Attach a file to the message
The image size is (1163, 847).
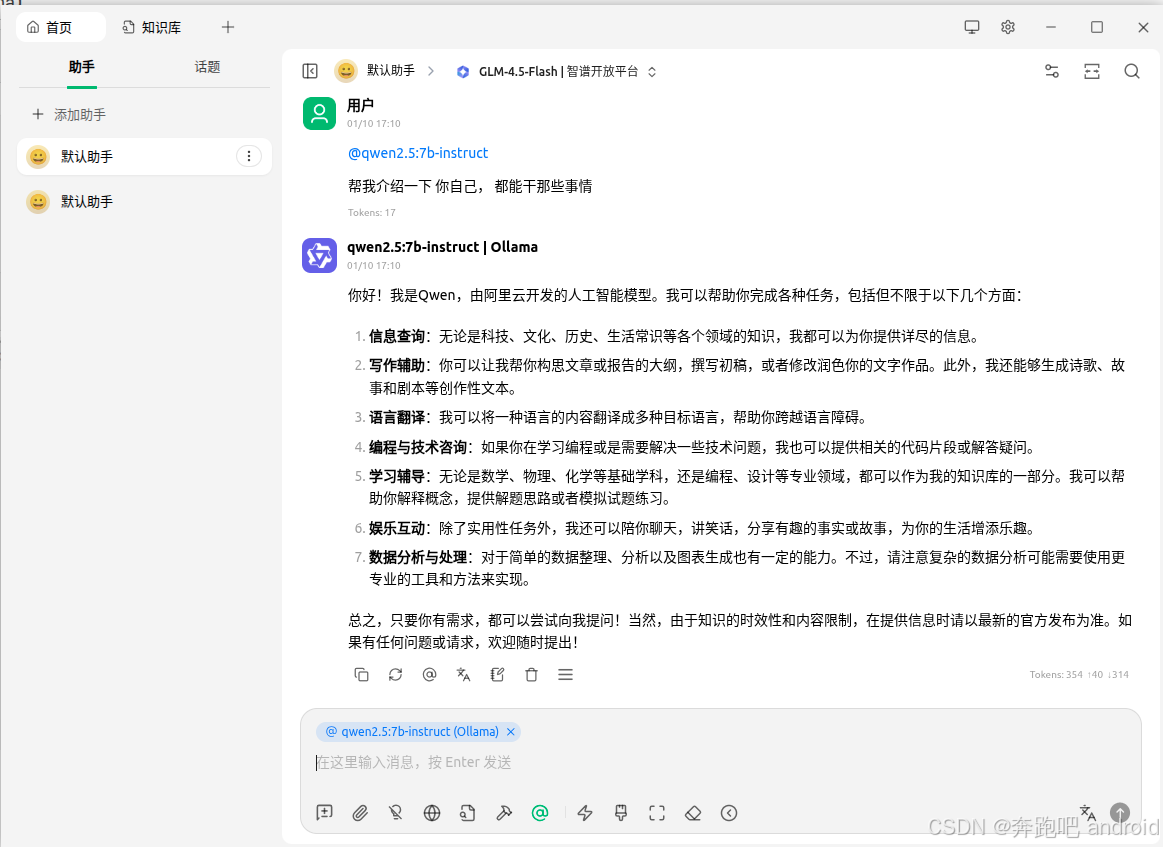(x=360, y=813)
